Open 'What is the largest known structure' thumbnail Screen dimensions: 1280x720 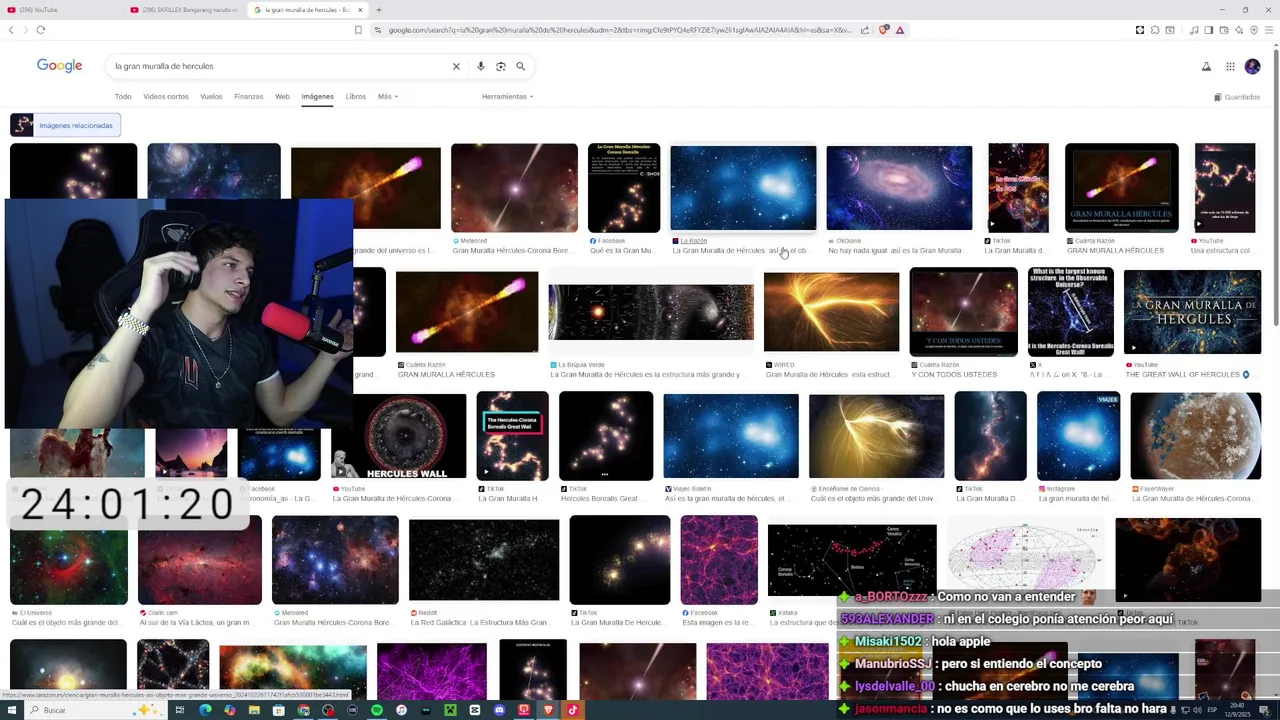coord(1070,312)
